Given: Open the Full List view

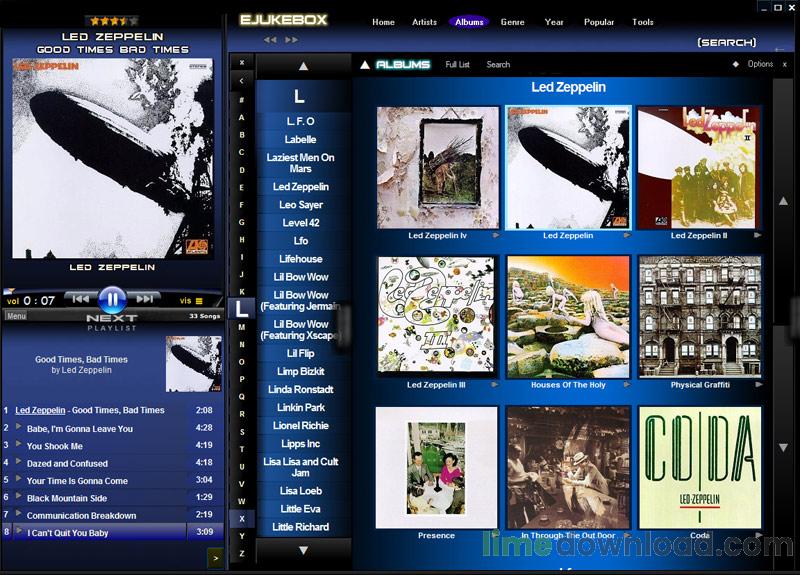Looking at the screenshot, I should coord(457,65).
